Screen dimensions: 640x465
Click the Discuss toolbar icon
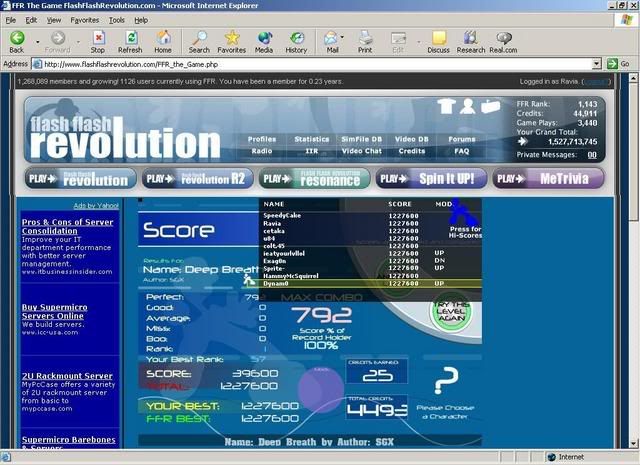coord(438,41)
